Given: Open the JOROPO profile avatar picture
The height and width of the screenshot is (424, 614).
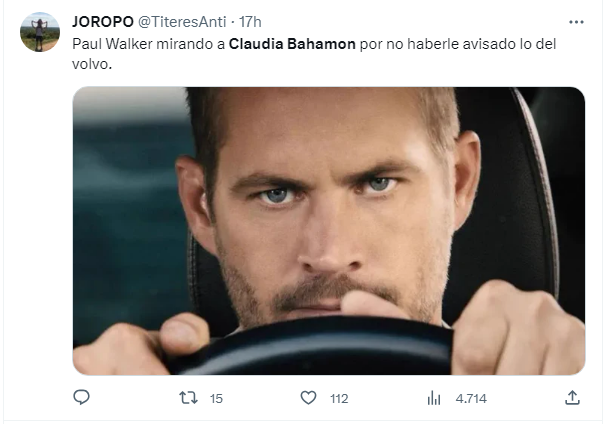Looking at the screenshot, I should [40, 32].
